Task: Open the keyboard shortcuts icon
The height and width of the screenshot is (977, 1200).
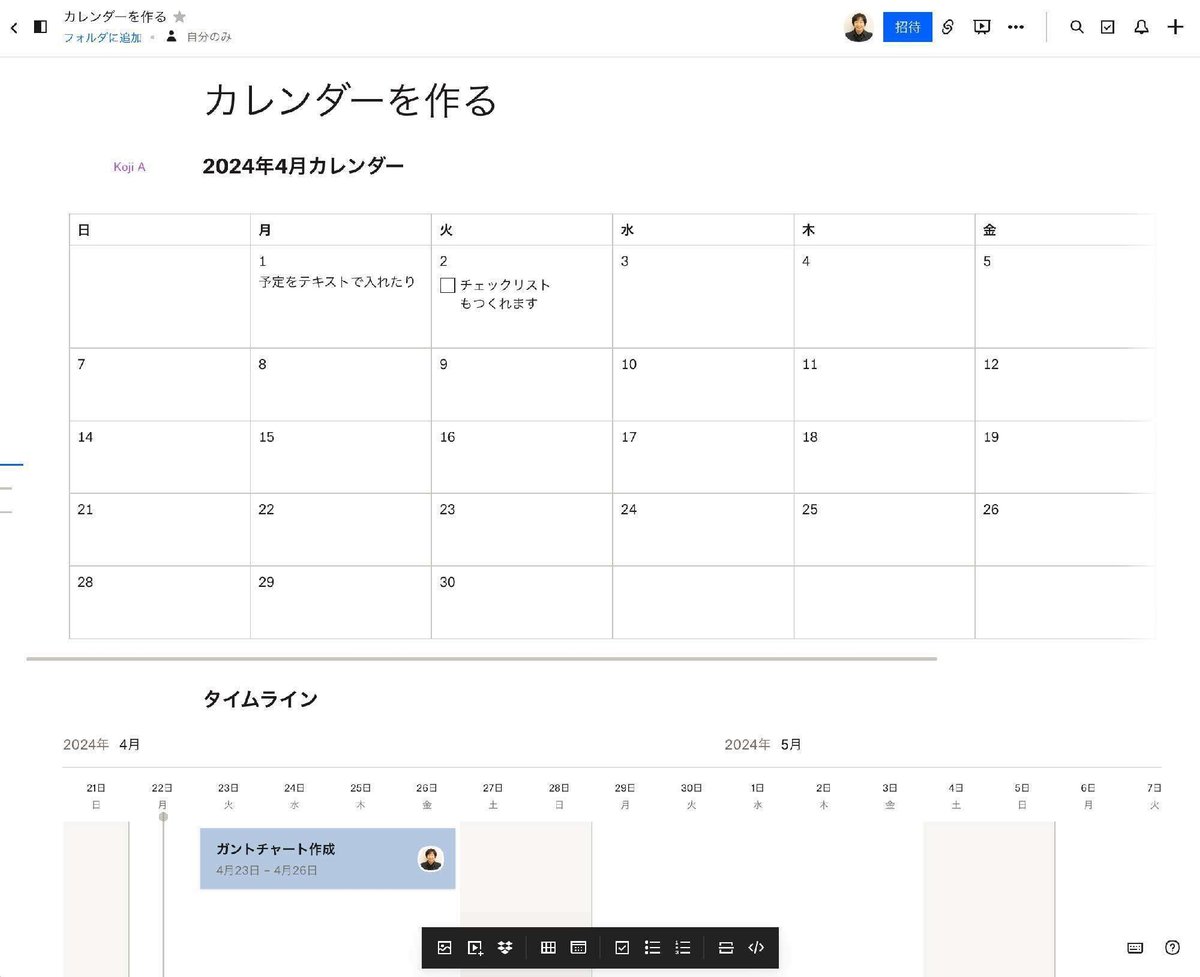Action: [1135, 947]
